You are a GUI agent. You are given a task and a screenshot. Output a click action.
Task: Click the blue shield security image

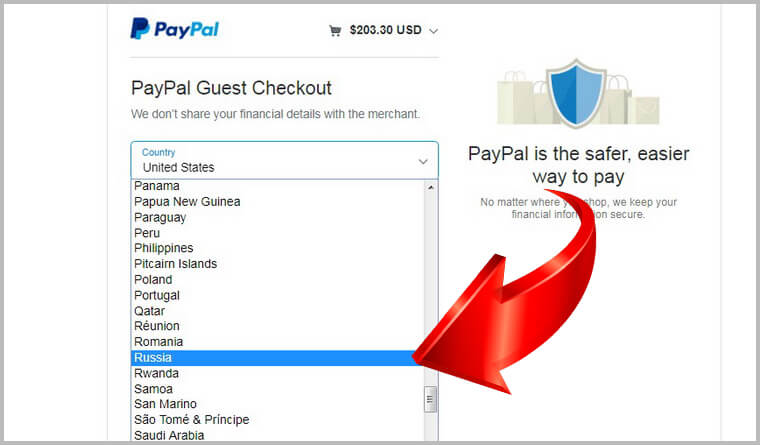[x=576, y=93]
